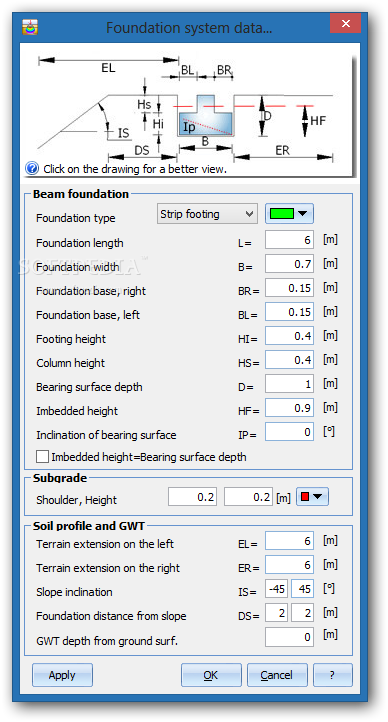This screenshot has width=388, height=722.
Task: Open the red subgrade color picker
Action: click(312, 497)
